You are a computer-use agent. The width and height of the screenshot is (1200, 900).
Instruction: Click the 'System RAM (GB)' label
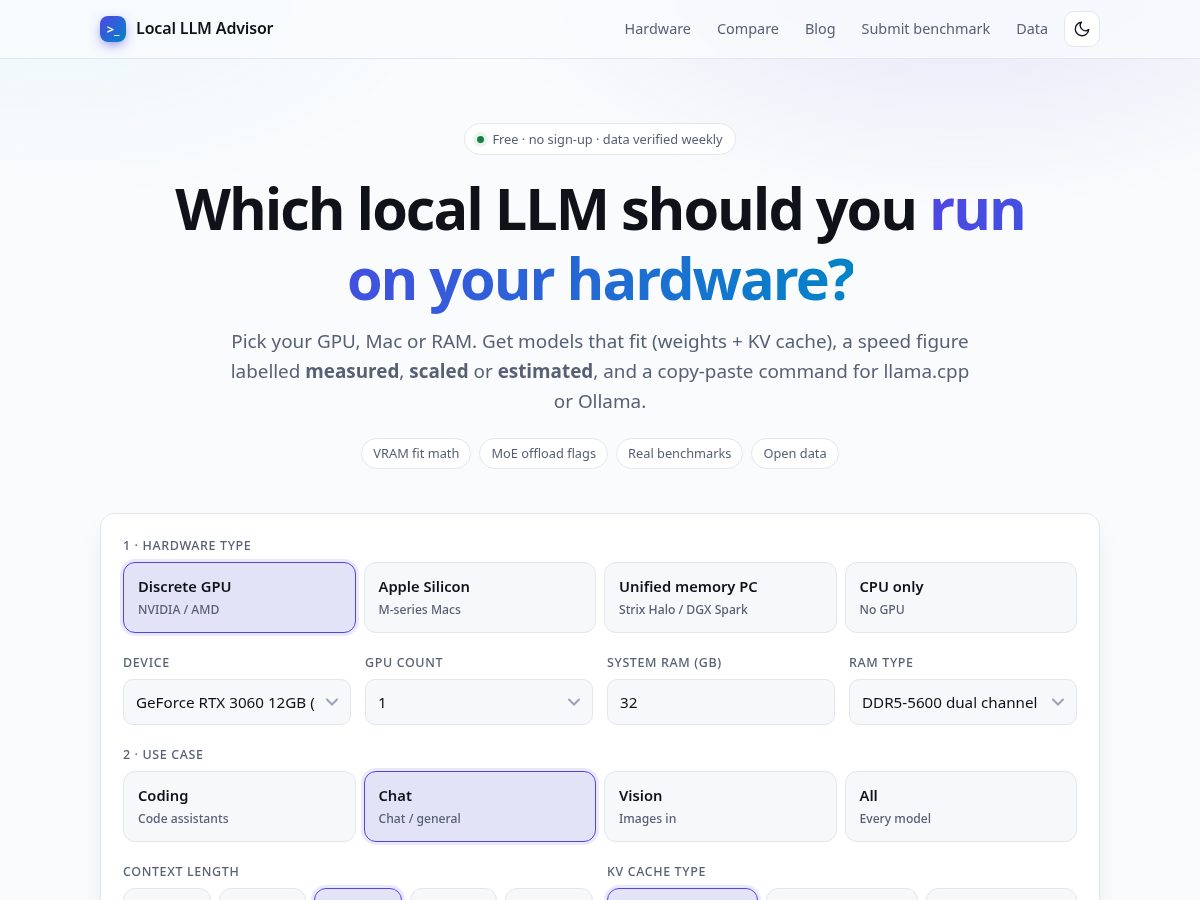point(664,662)
